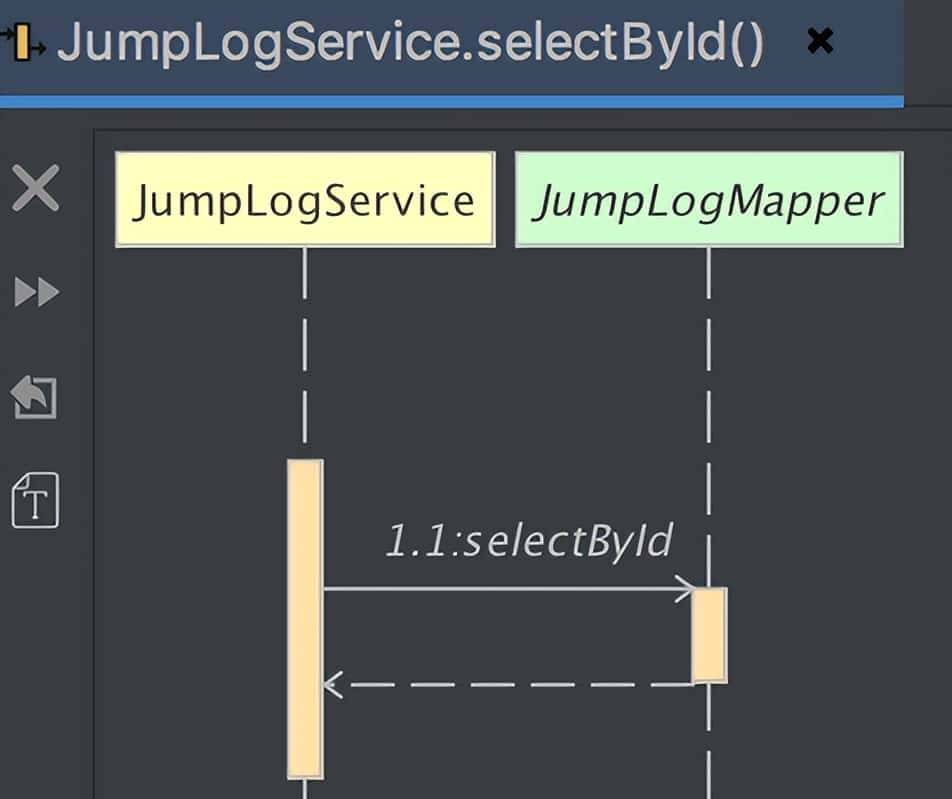This screenshot has width=952, height=799.
Task: Click the gray X icon in left toolbar
Action: click(x=36, y=189)
